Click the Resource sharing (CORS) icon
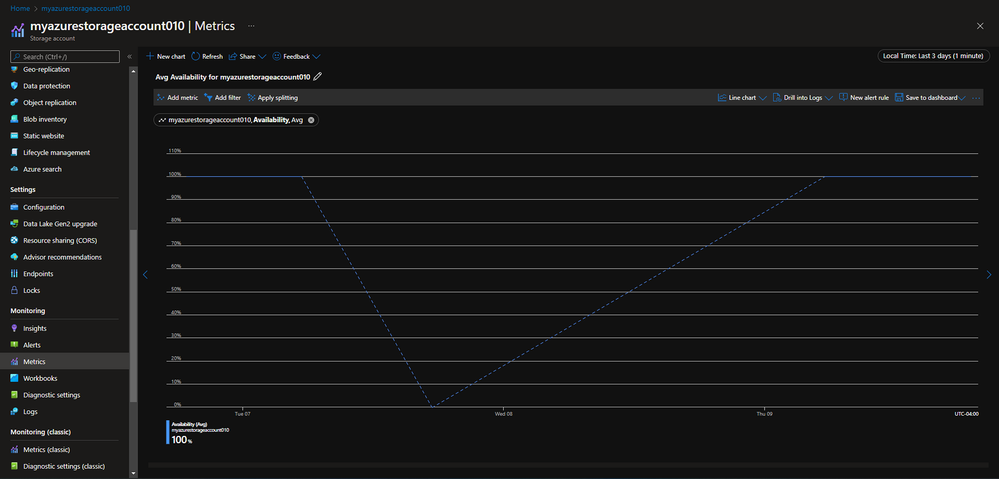Viewport: 999px width, 479px height. pos(15,240)
